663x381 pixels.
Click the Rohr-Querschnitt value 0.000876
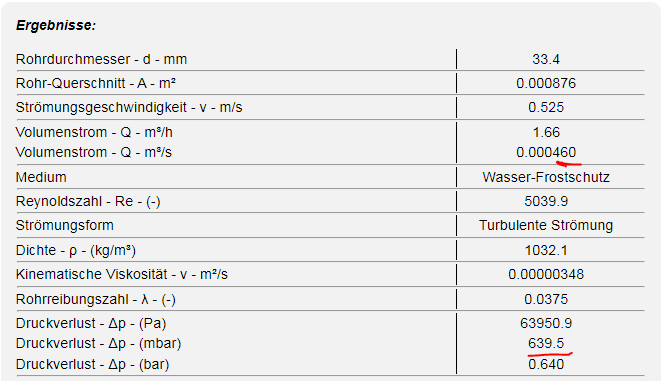pos(546,83)
